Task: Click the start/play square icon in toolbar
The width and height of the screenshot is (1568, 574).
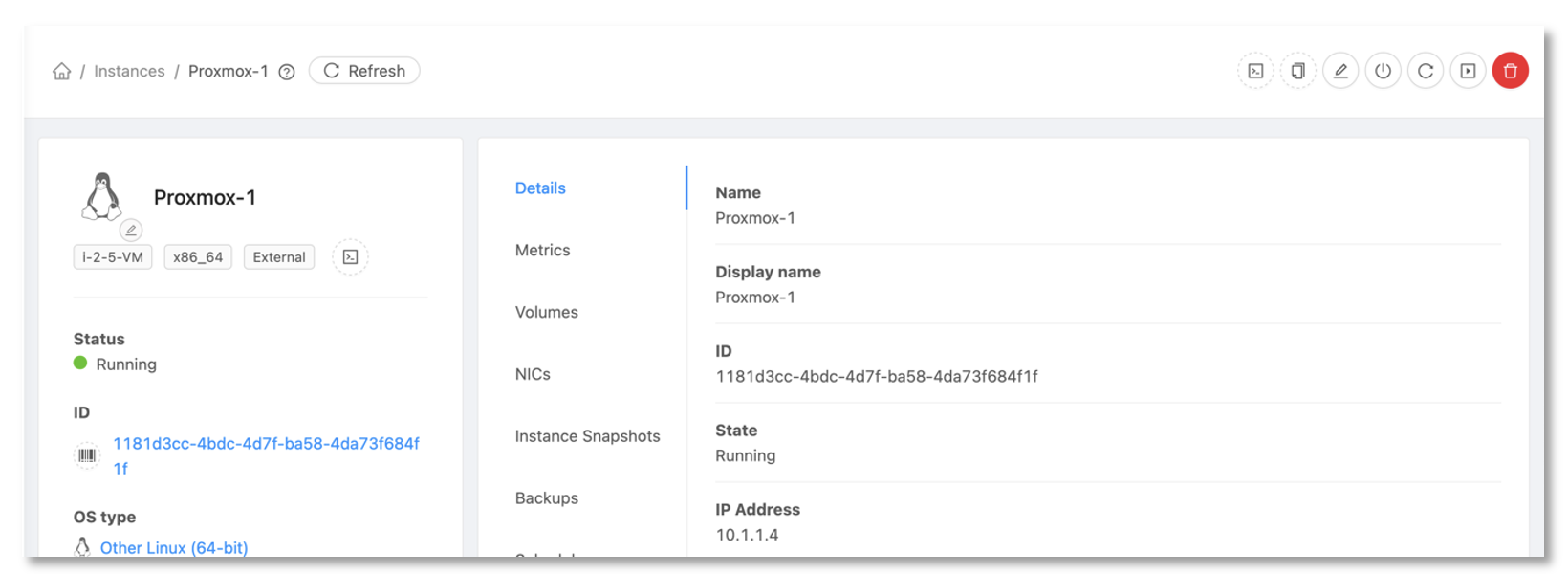Action: coord(1468,71)
